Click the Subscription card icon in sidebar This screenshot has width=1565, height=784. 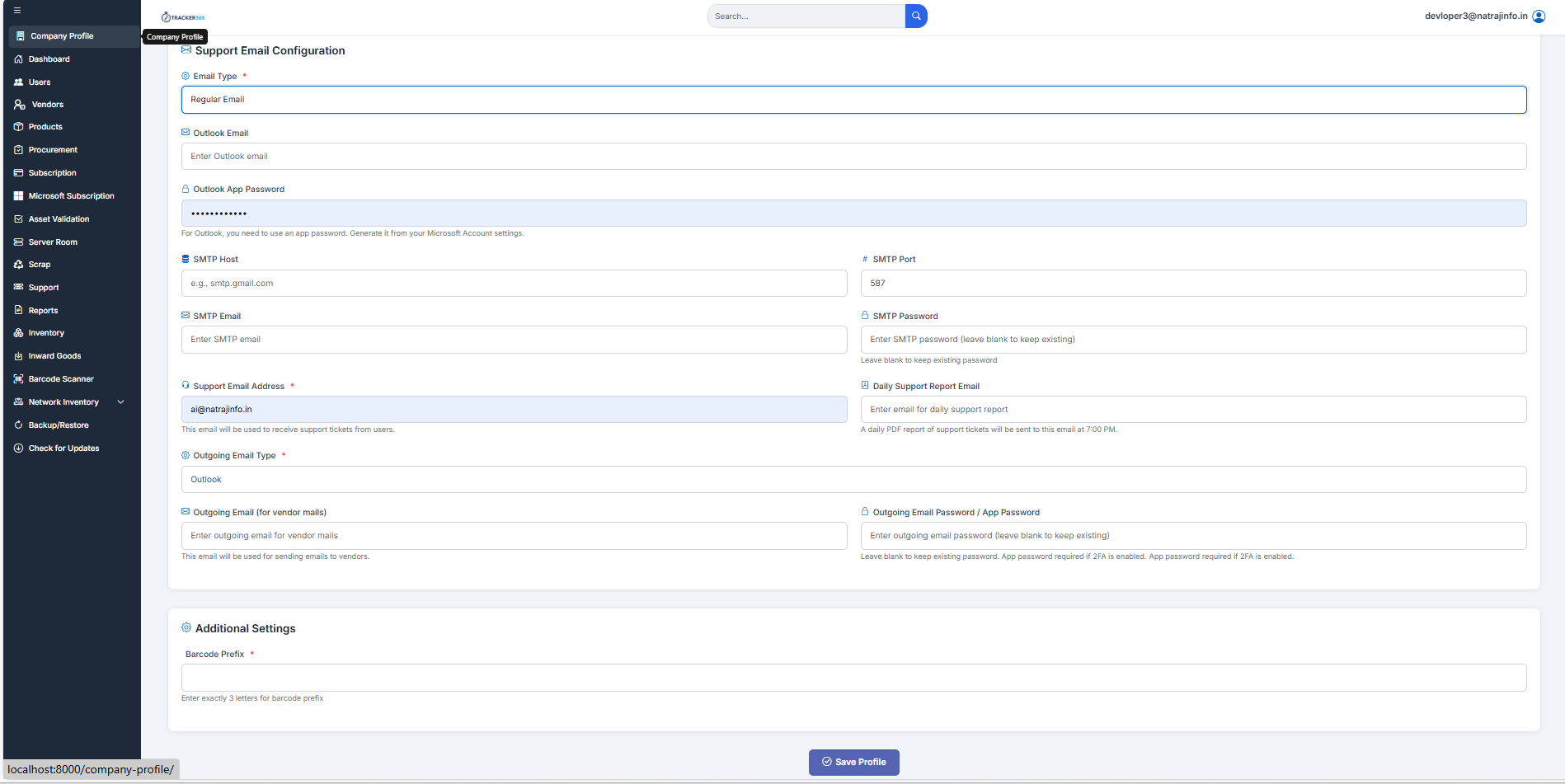pos(18,173)
